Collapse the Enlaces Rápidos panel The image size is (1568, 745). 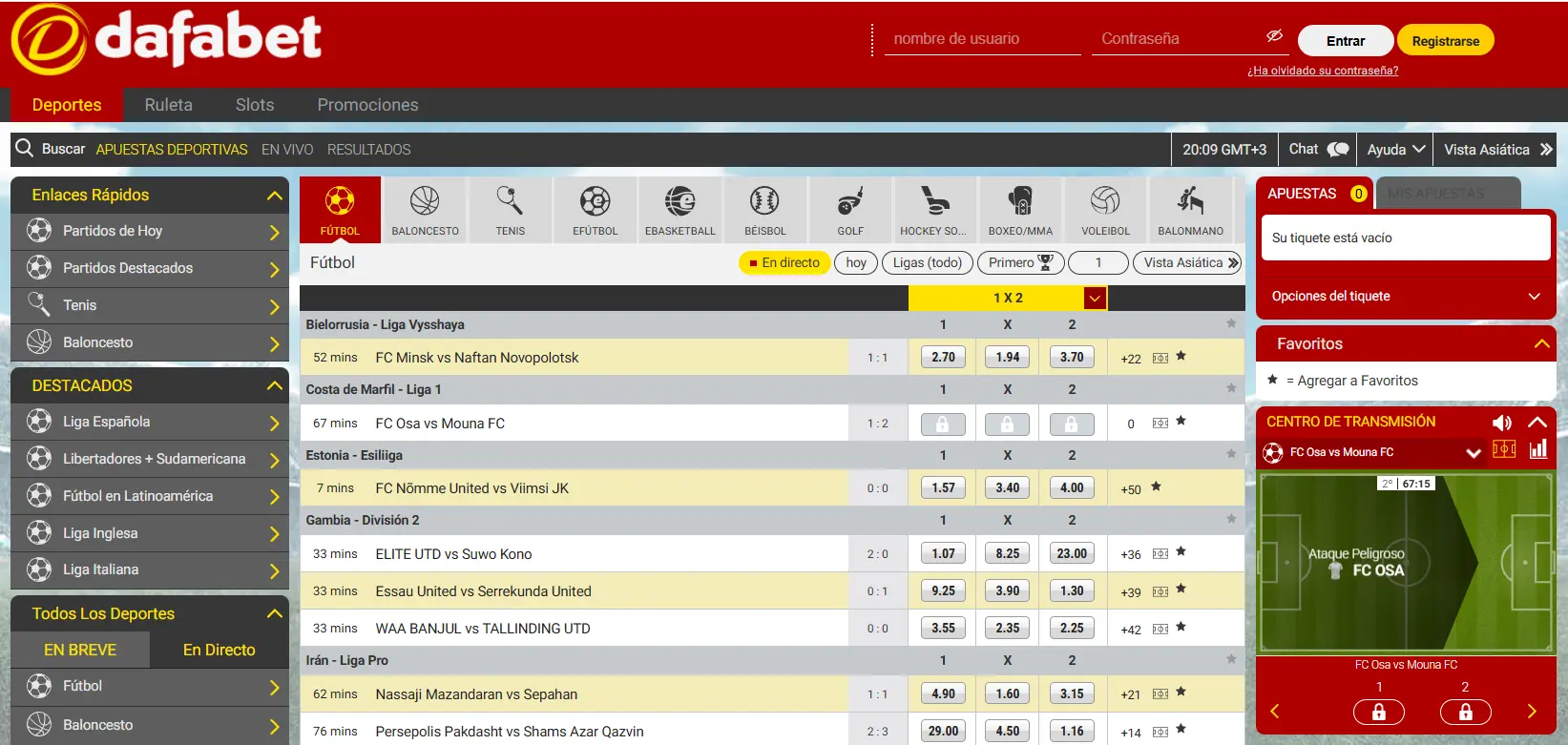tap(275, 196)
